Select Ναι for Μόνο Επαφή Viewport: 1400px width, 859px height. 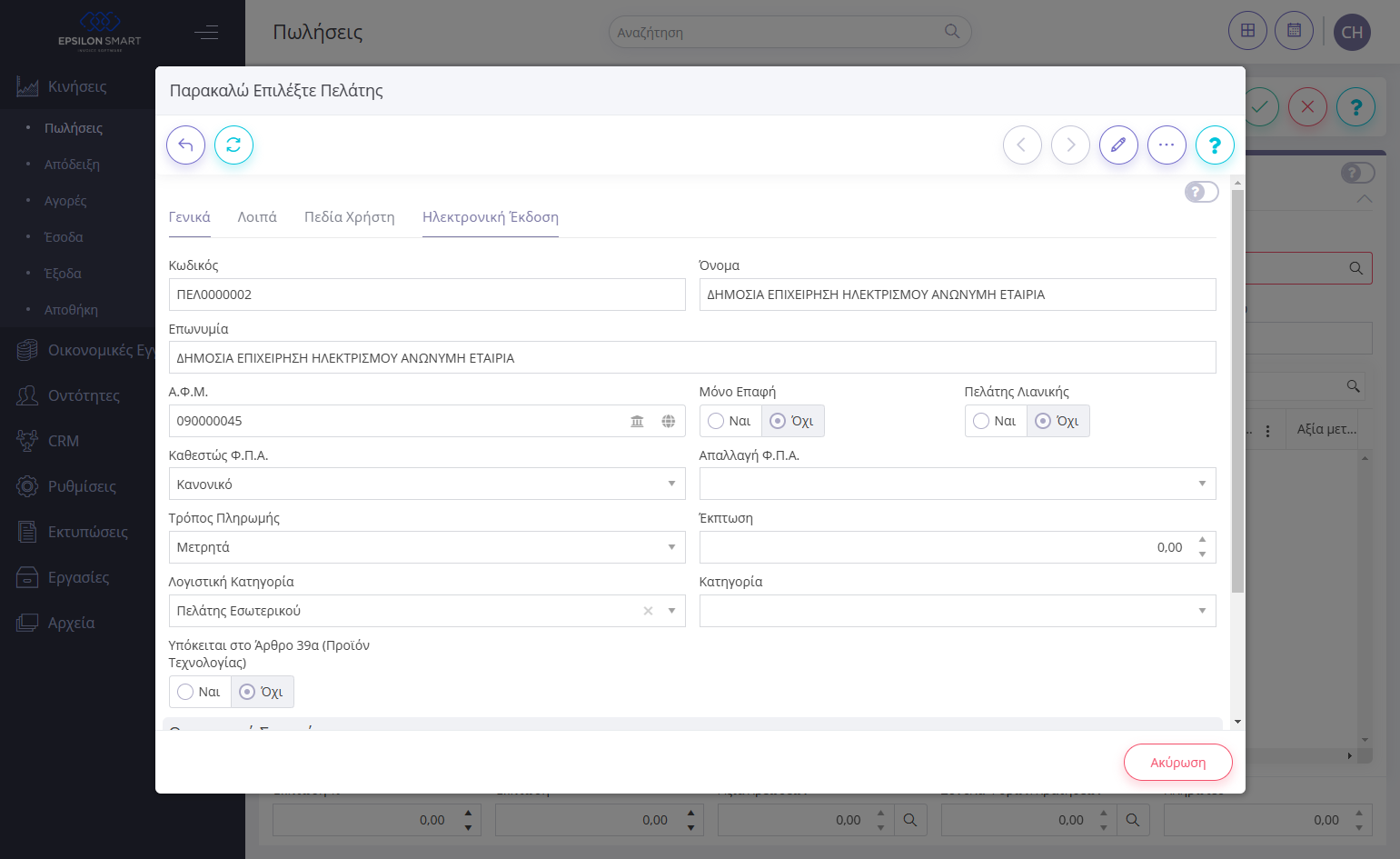point(730,421)
